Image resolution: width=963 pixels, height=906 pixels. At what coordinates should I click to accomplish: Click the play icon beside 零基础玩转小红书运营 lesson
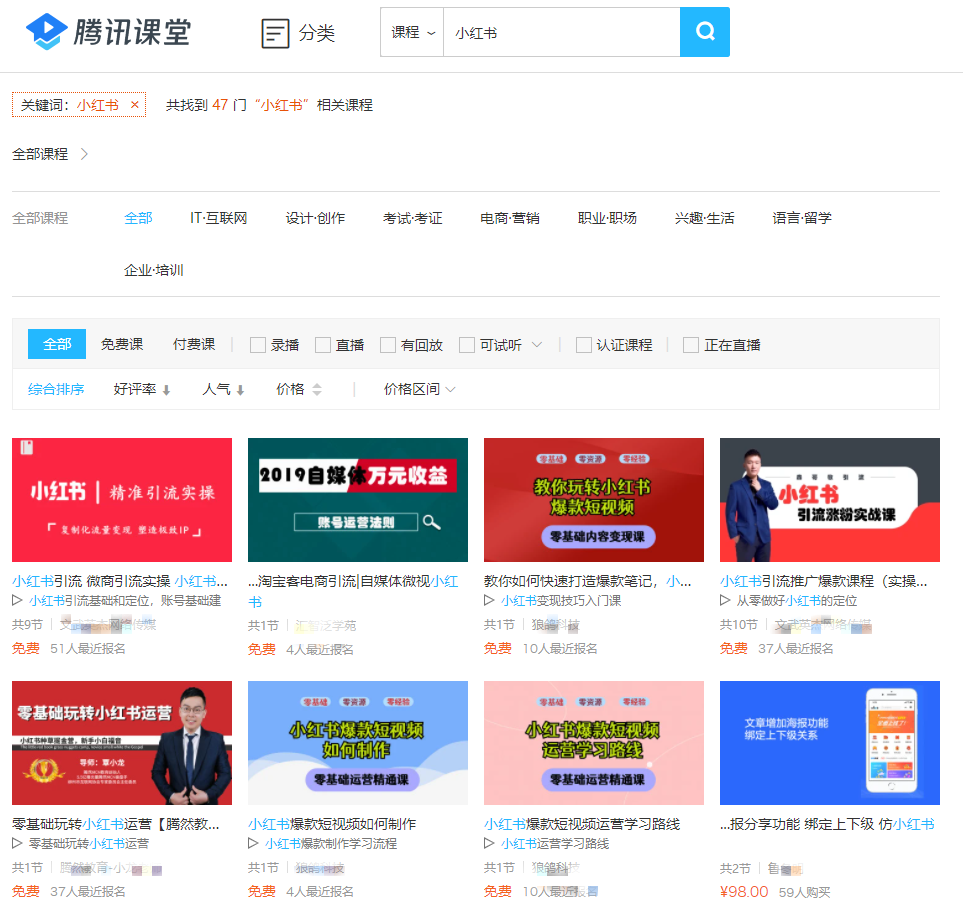point(17,843)
